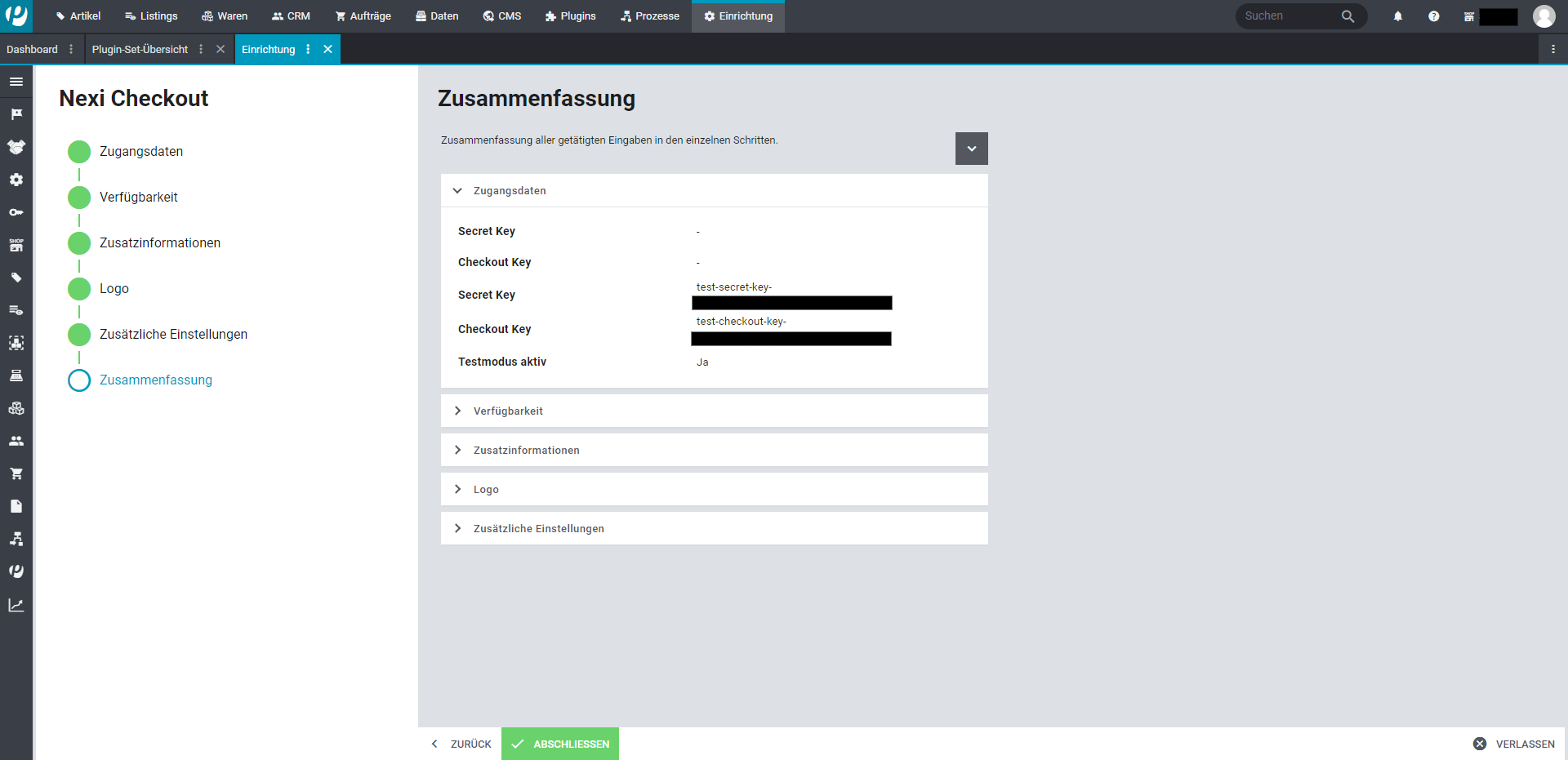Switch to the Dashboard tab
1568x760 pixels.
[x=32, y=49]
